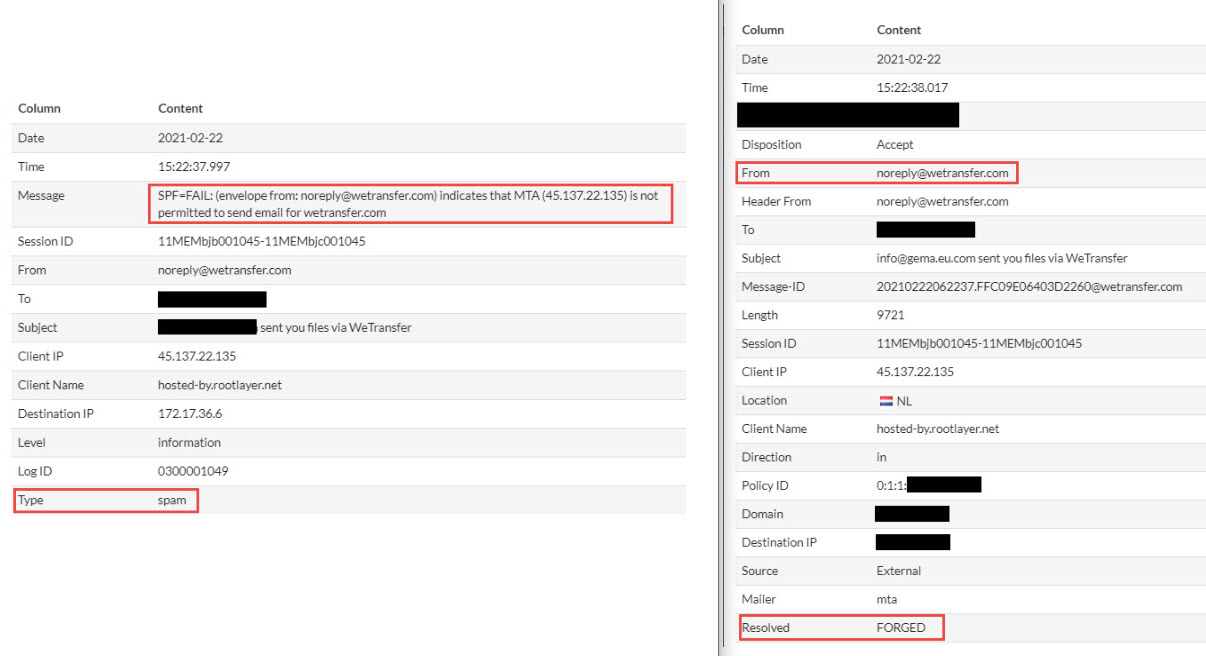Select the time value 15:22:37.997

click(x=194, y=167)
